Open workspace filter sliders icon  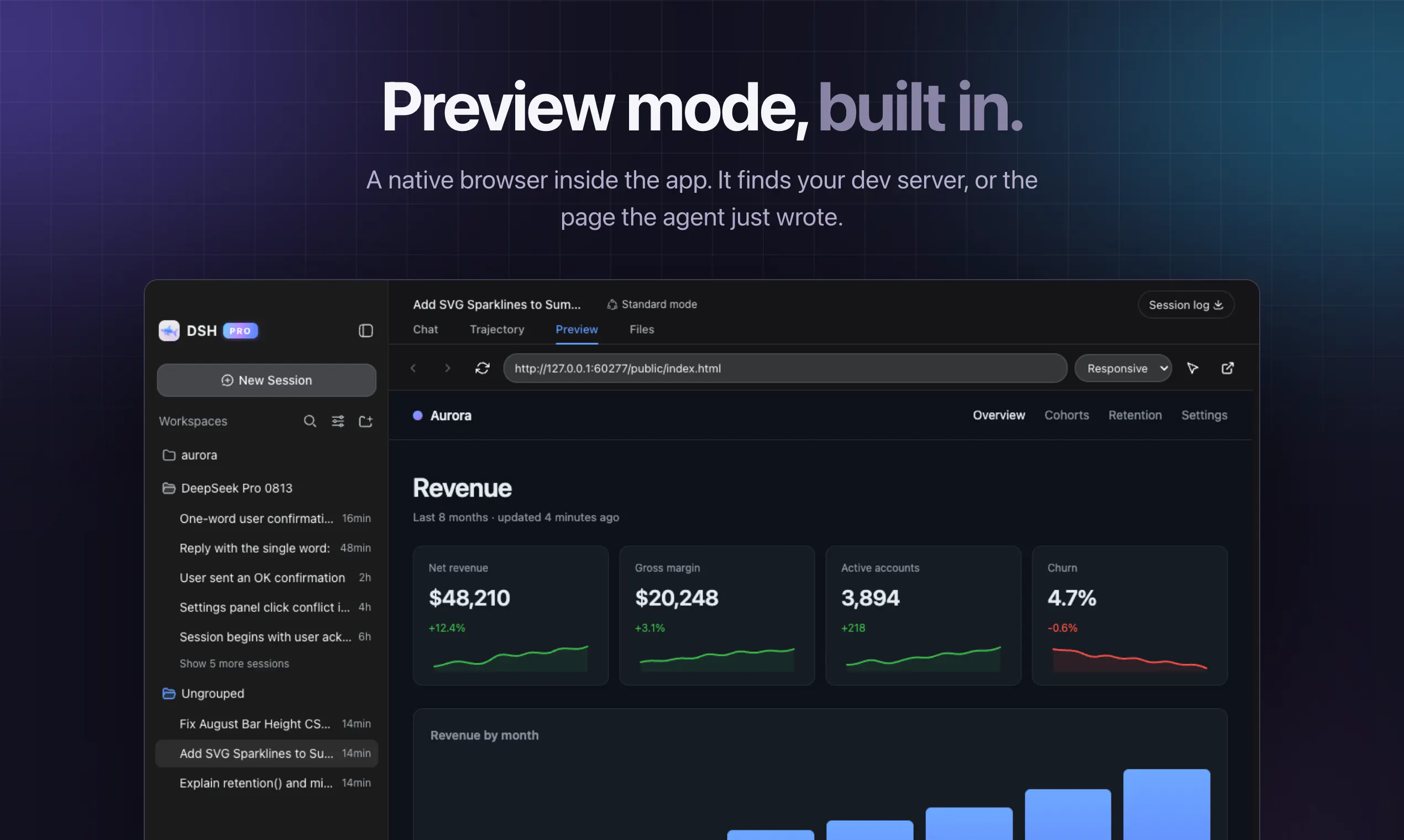click(x=338, y=421)
